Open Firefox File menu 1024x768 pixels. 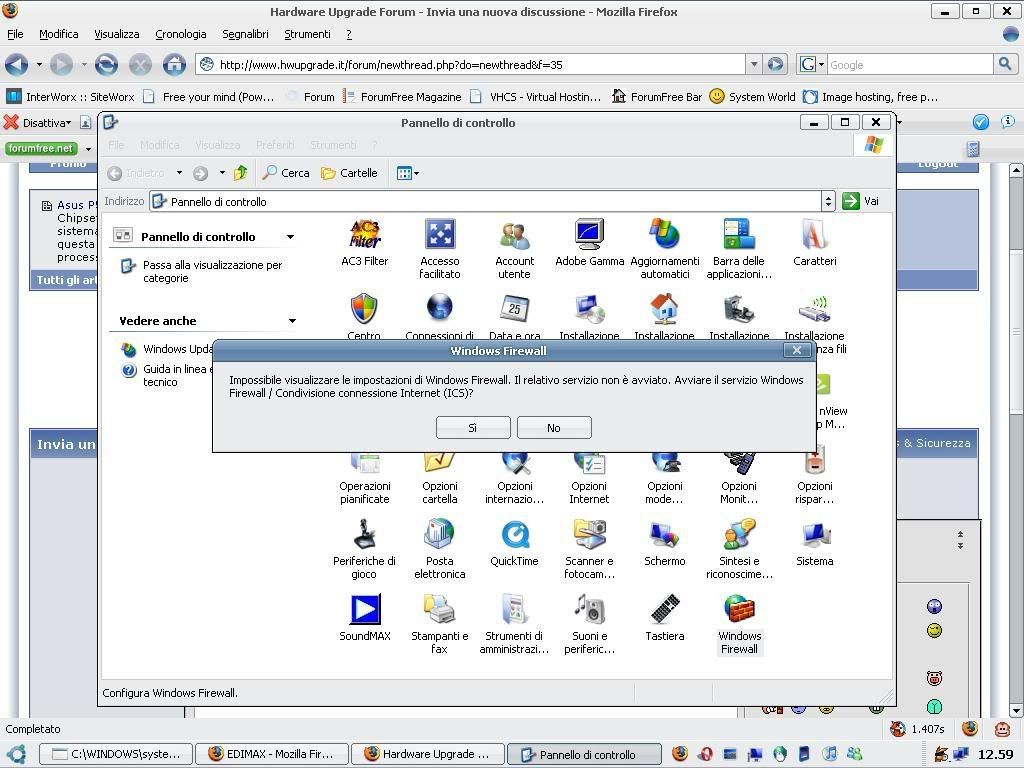coord(15,34)
